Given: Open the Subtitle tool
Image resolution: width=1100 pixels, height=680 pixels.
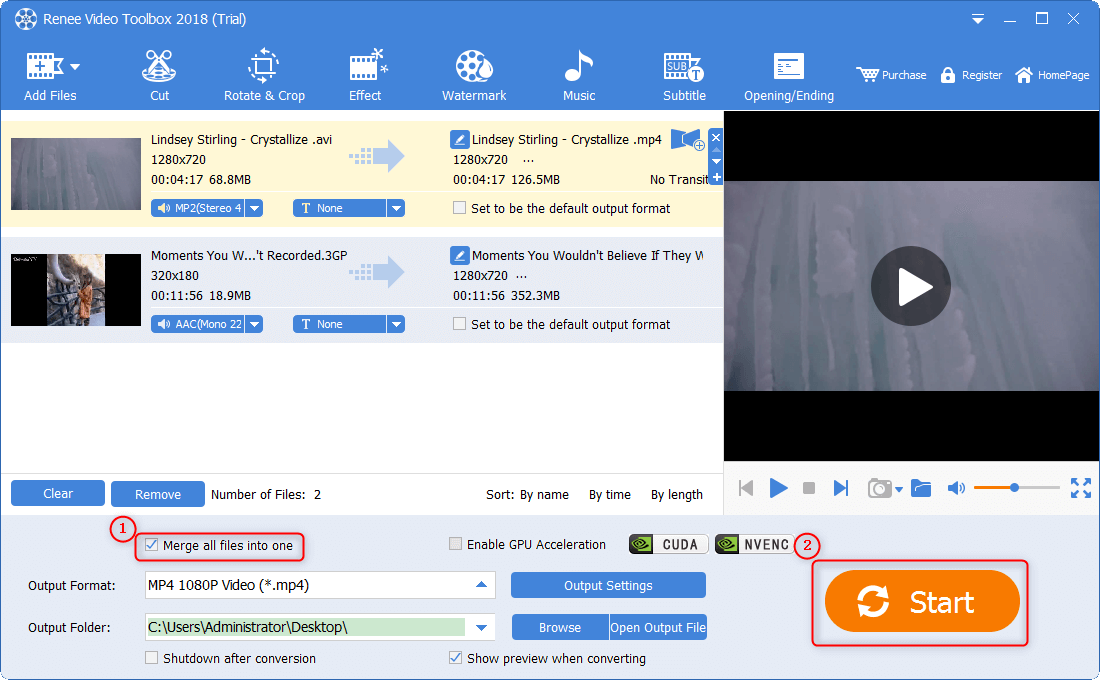Looking at the screenshot, I should point(684,75).
